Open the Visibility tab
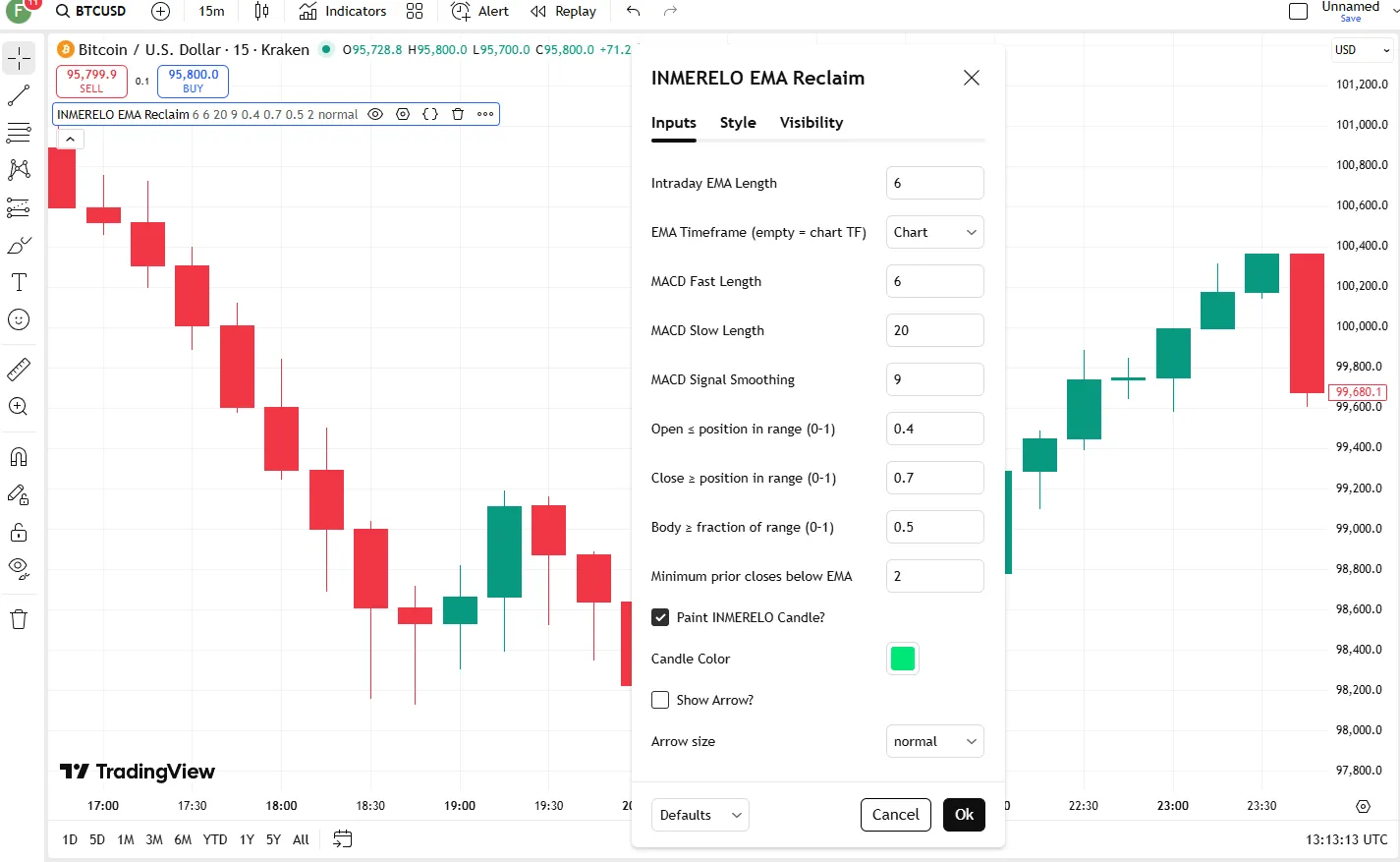Image resolution: width=1400 pixels, height=862 pixels. (811, 123)
